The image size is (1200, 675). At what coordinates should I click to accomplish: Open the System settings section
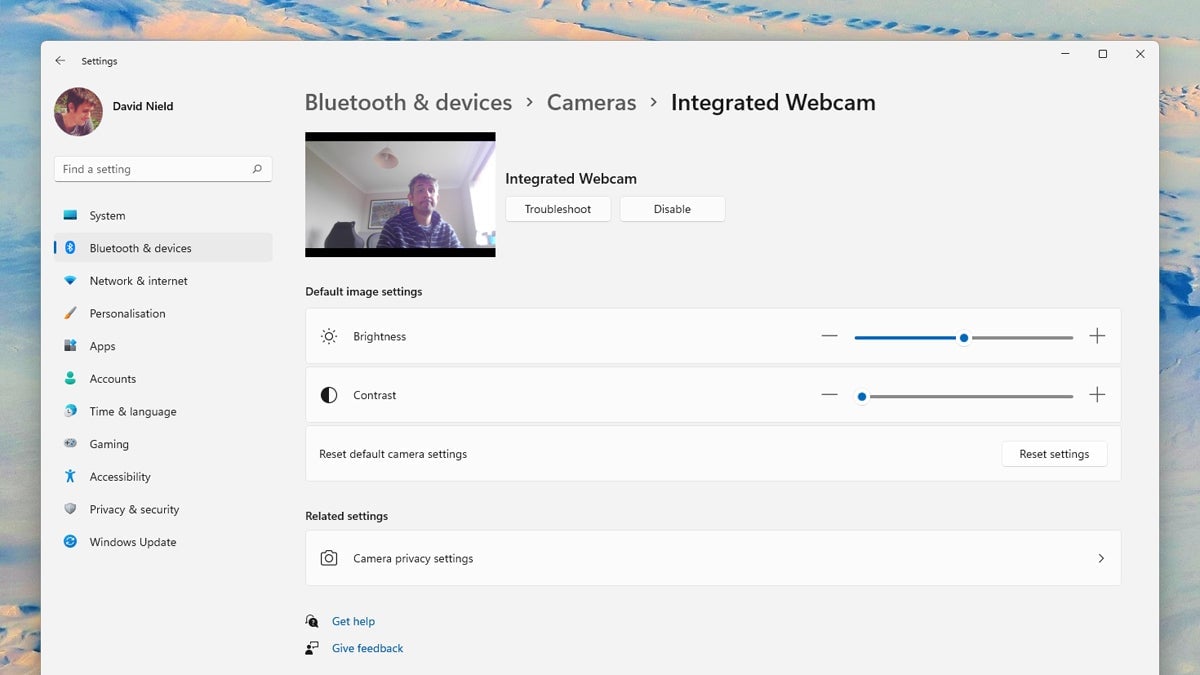coord(107,215)
